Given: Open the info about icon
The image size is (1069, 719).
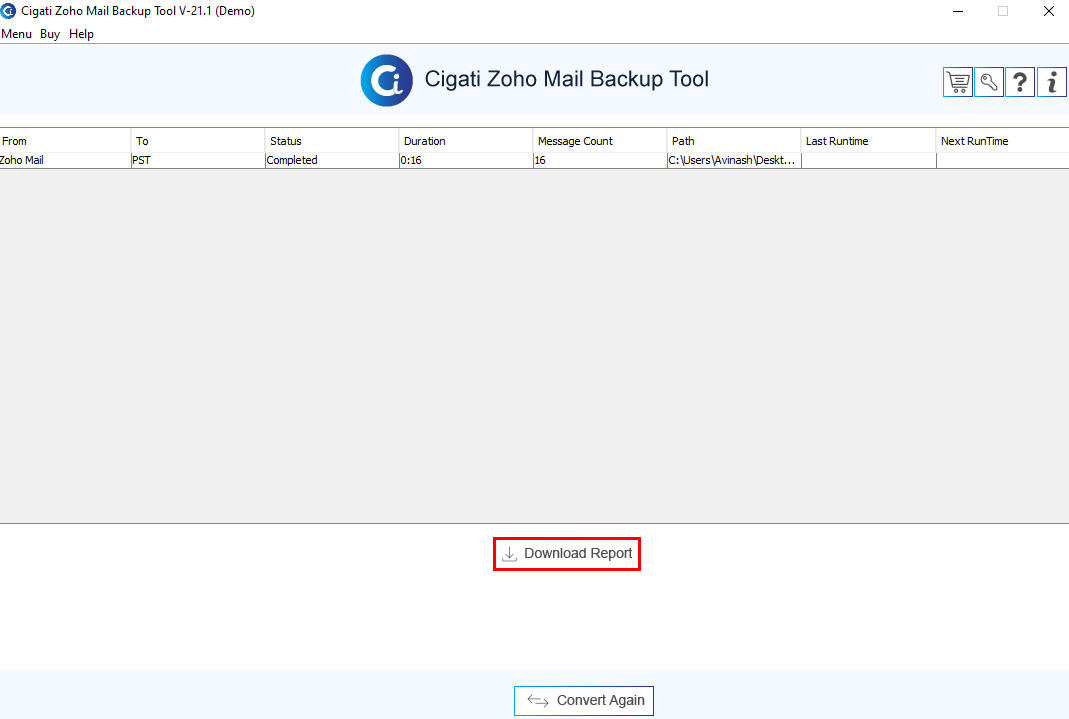Looking at the screenshot, I should click(x=1051, y=82).
